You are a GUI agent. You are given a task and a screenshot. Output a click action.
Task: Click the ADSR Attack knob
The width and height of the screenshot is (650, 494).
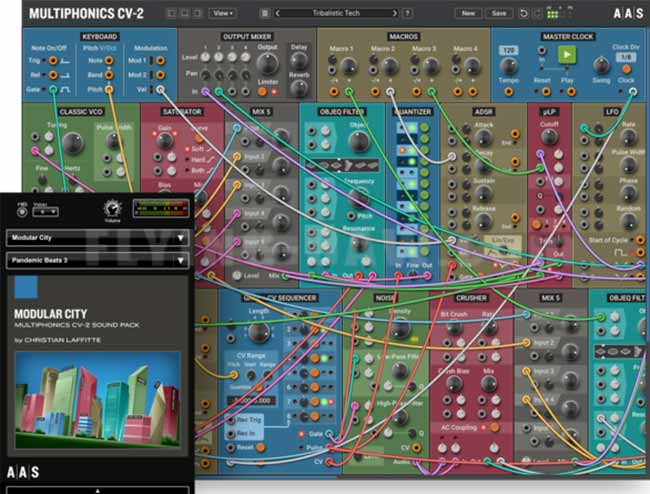(483, 138)
